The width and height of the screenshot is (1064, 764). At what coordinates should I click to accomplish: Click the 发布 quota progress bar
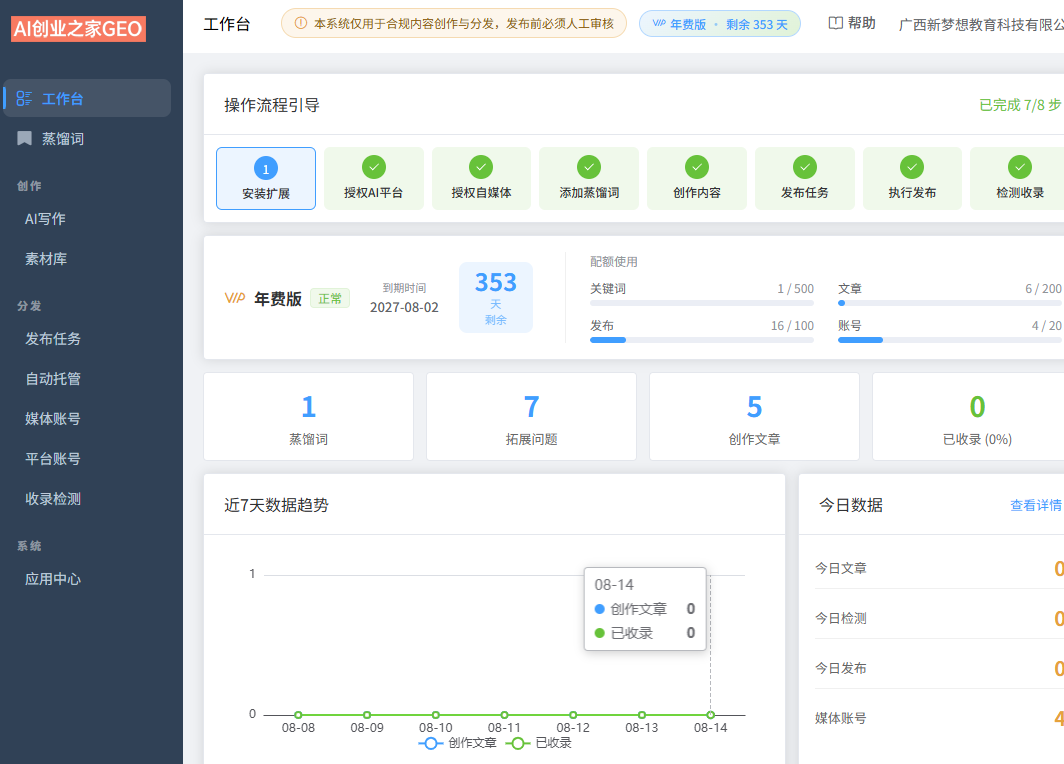pyautogui.click(x=702, y=340)
